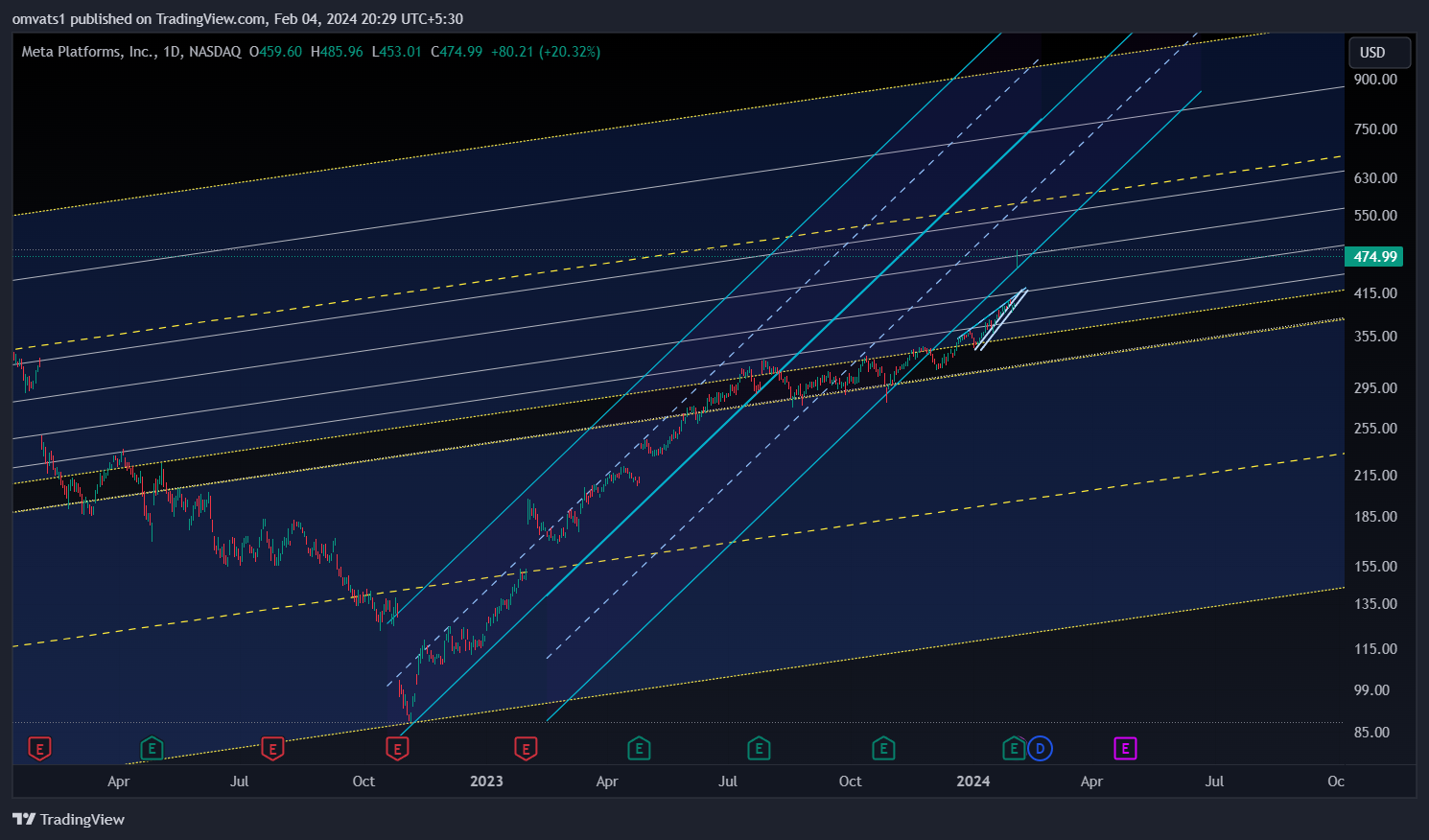Screen dimensions: 1429x840
Task: Click the Apr label after the 2024 label
Action: pyautogui.click(x=1091, y=781)
